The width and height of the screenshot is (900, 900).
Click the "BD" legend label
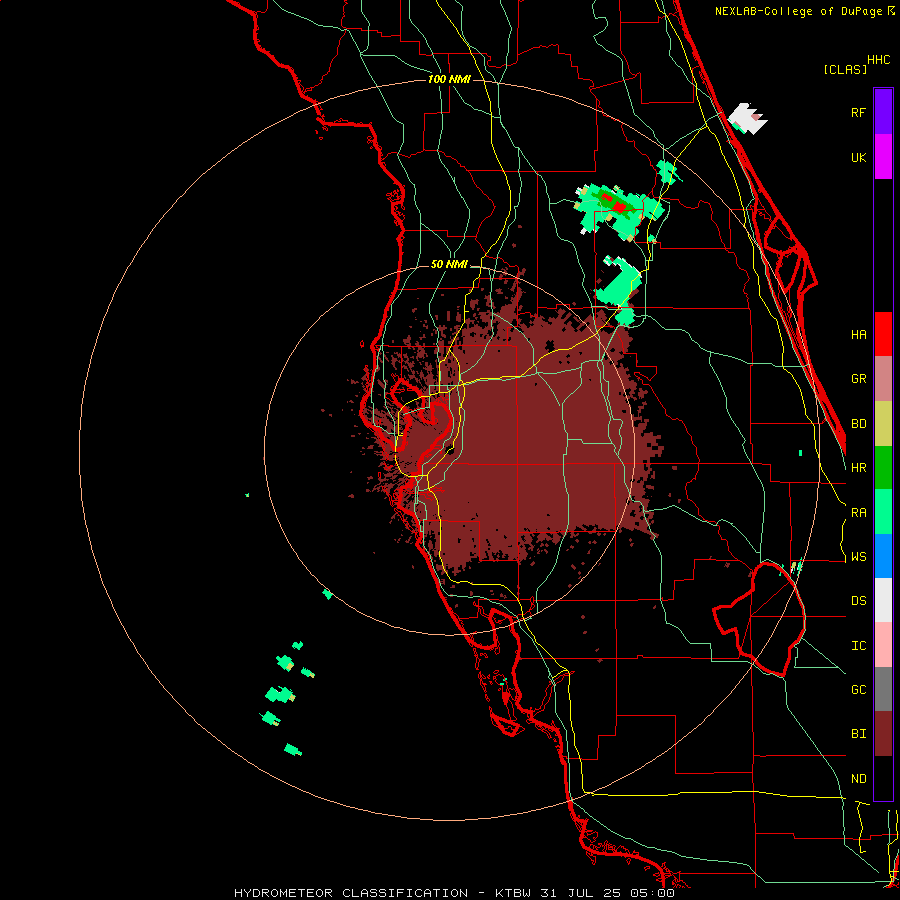pos(859,424)
